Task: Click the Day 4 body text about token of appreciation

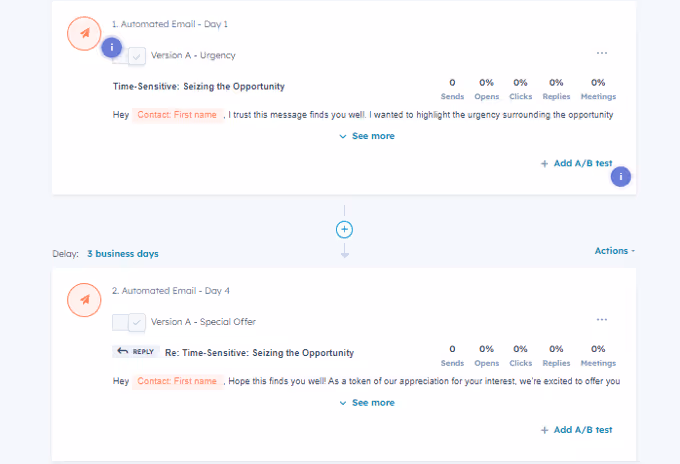Action: 424,381
